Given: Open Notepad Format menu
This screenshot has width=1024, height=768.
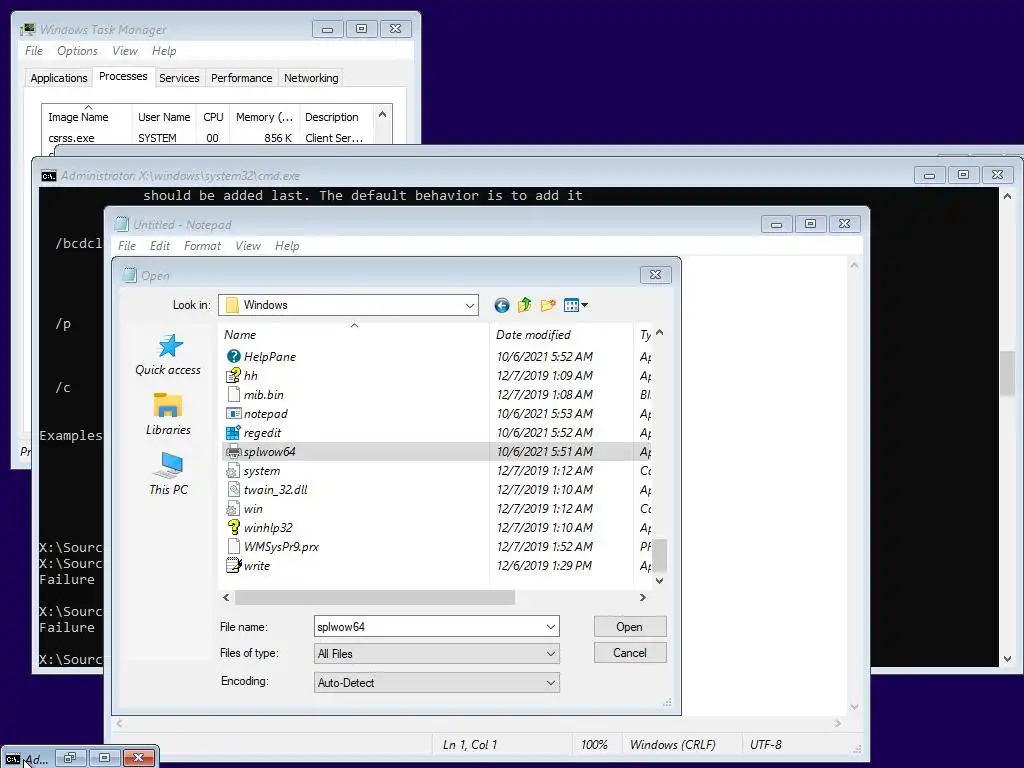Looking at the screenshot, I should 202,246.
